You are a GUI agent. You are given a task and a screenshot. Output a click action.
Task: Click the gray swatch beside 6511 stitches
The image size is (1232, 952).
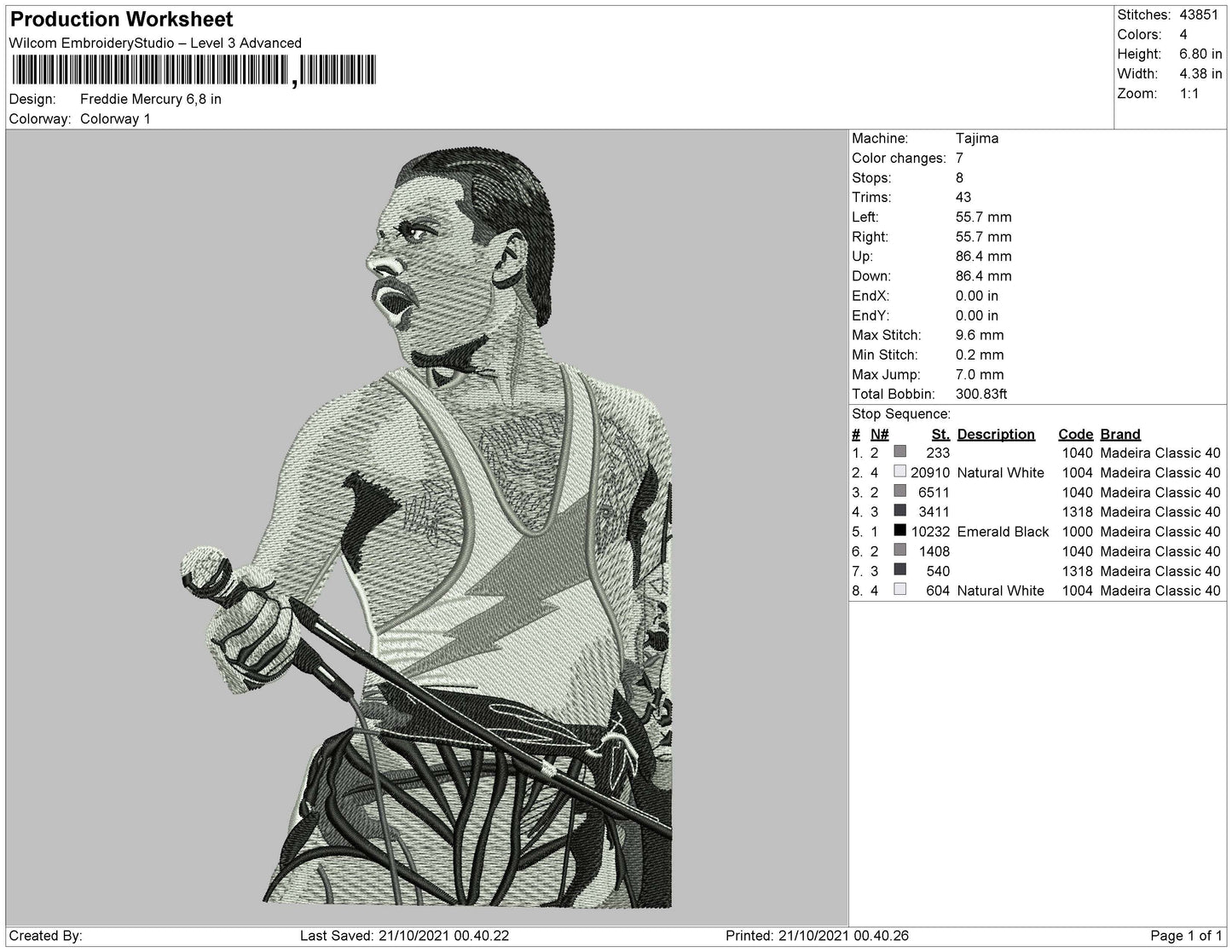(899, 491)
